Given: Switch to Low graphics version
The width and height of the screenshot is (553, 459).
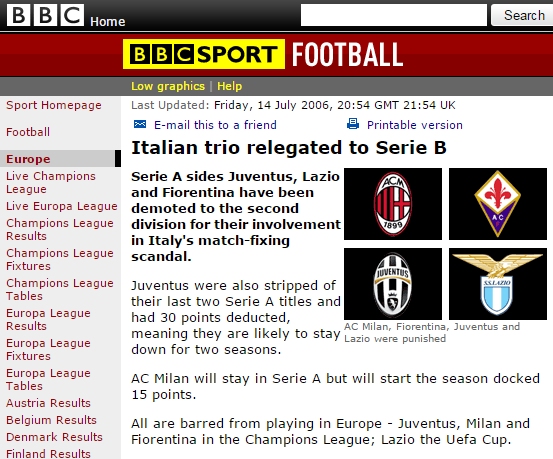Looking at the screenshot, I should pos(168,86).
